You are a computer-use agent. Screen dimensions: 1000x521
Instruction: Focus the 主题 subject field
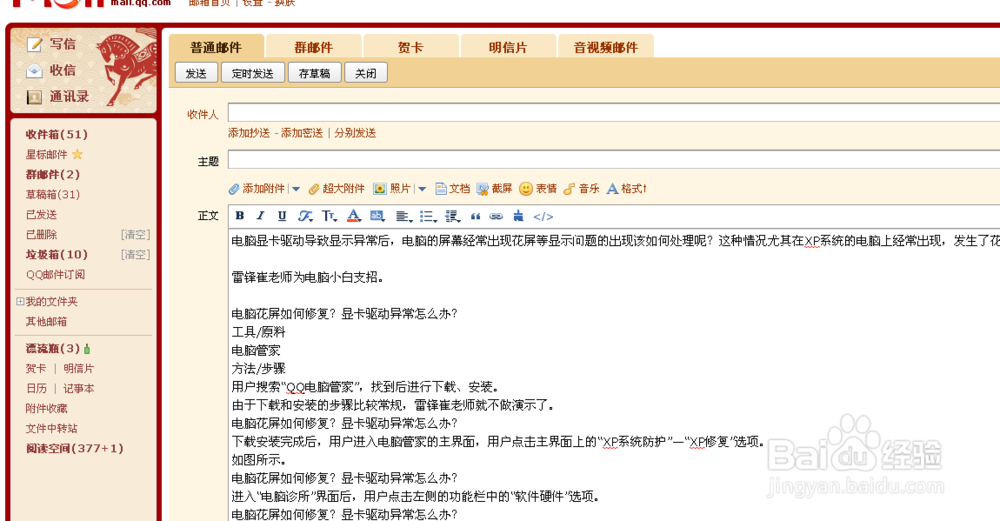pos(614,159)
